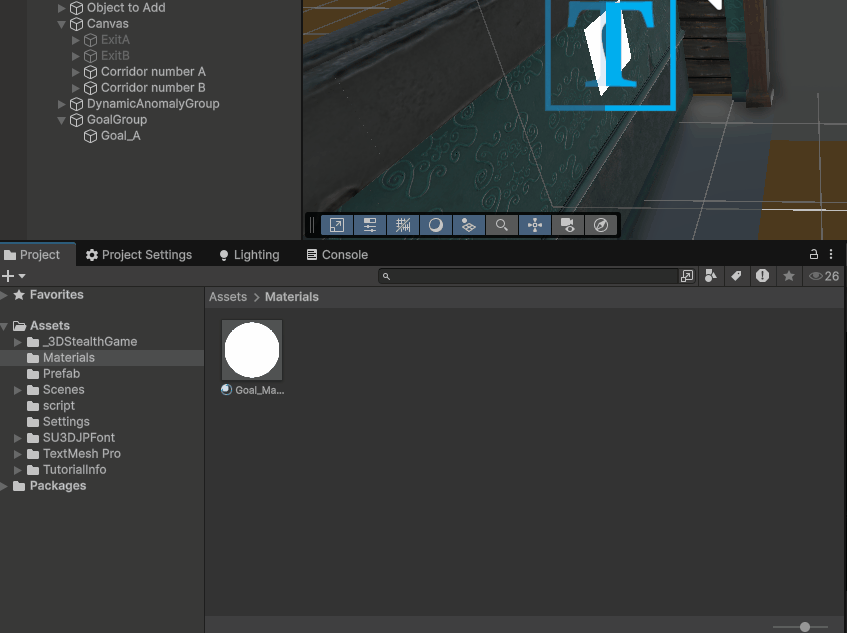Select the Goal_Ma material thumbnail
This screenshot has width=847, height=633.
click(x=252, y=351)
